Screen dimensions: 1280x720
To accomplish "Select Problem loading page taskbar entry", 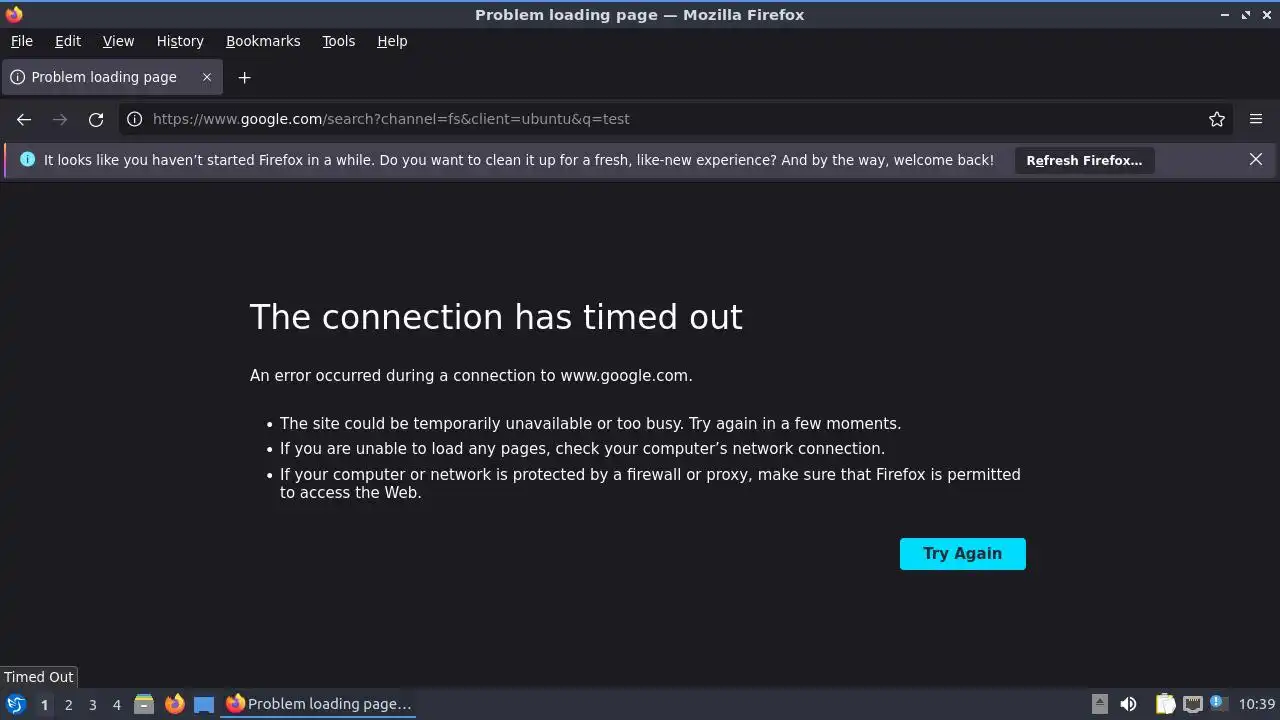I will [319, 704].
